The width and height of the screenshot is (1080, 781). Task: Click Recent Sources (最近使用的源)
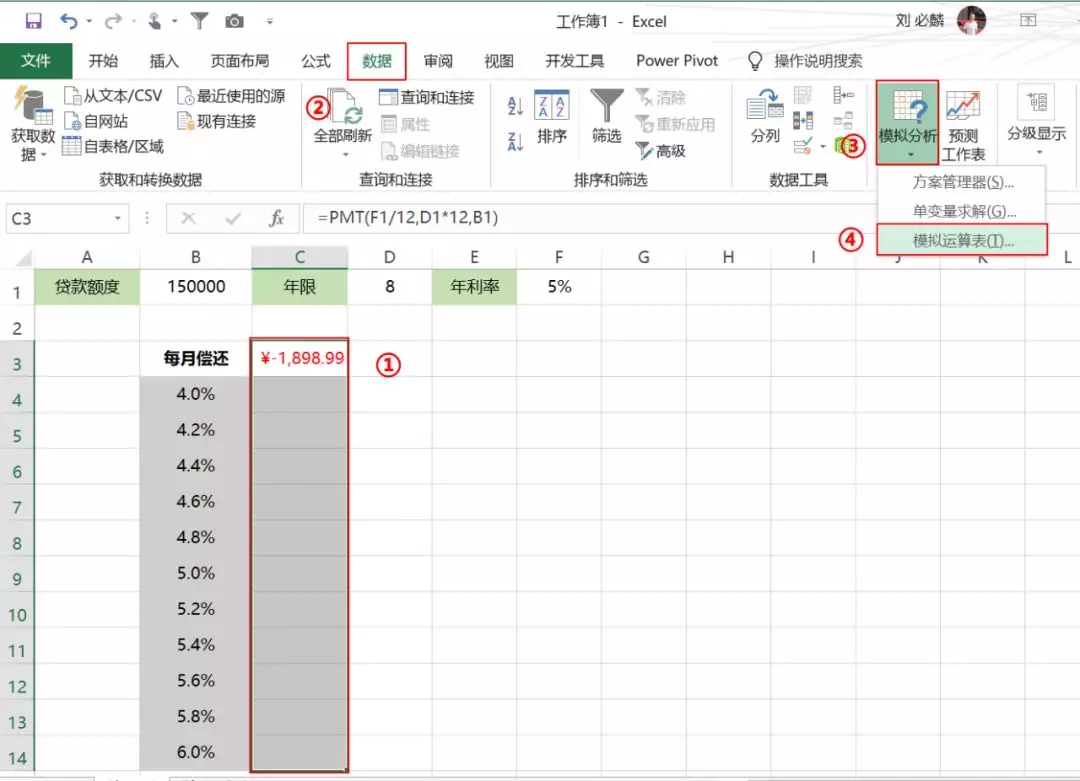point(231,96)
